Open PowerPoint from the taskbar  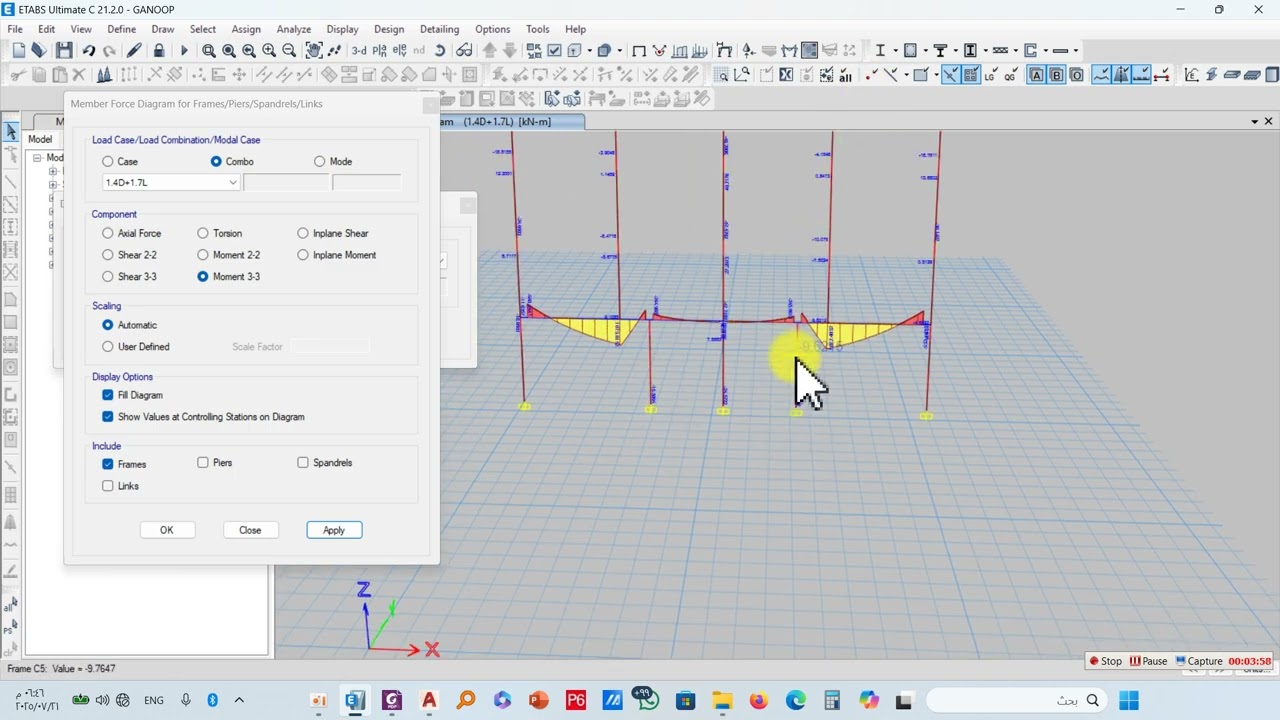(x=538, y=700)
